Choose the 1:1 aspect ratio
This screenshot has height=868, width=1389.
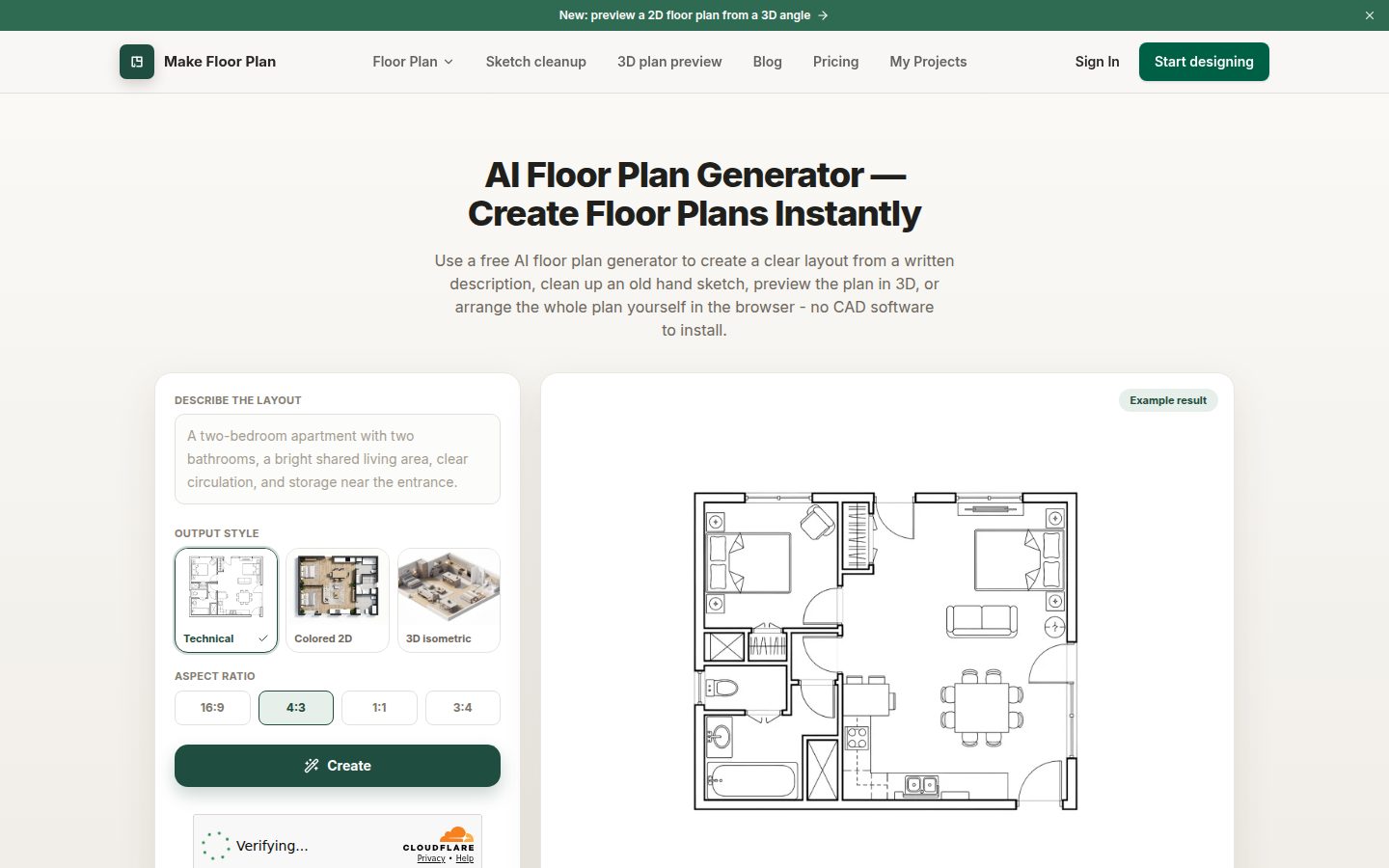[379, 708]
